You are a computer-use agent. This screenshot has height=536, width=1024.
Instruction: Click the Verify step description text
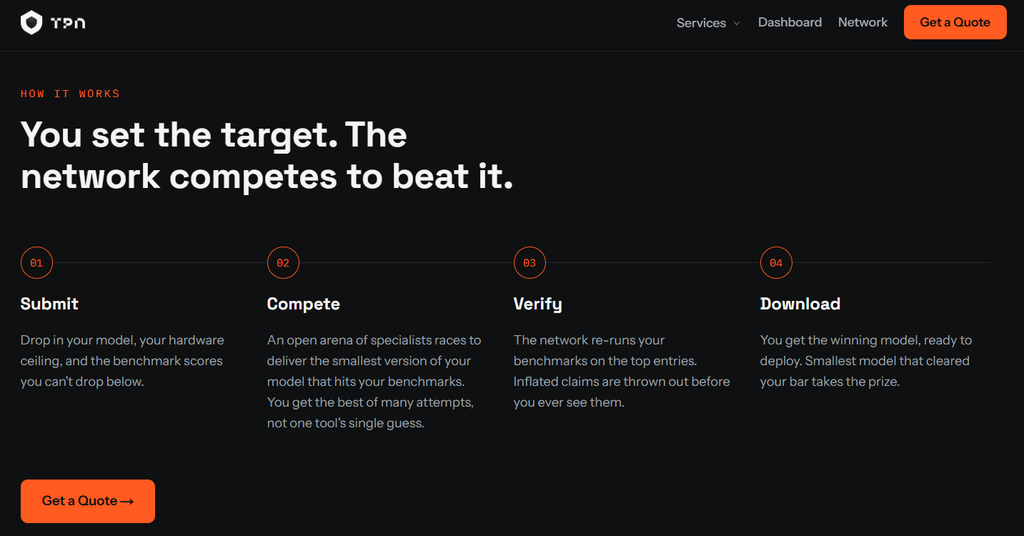(x=621, y=371)
